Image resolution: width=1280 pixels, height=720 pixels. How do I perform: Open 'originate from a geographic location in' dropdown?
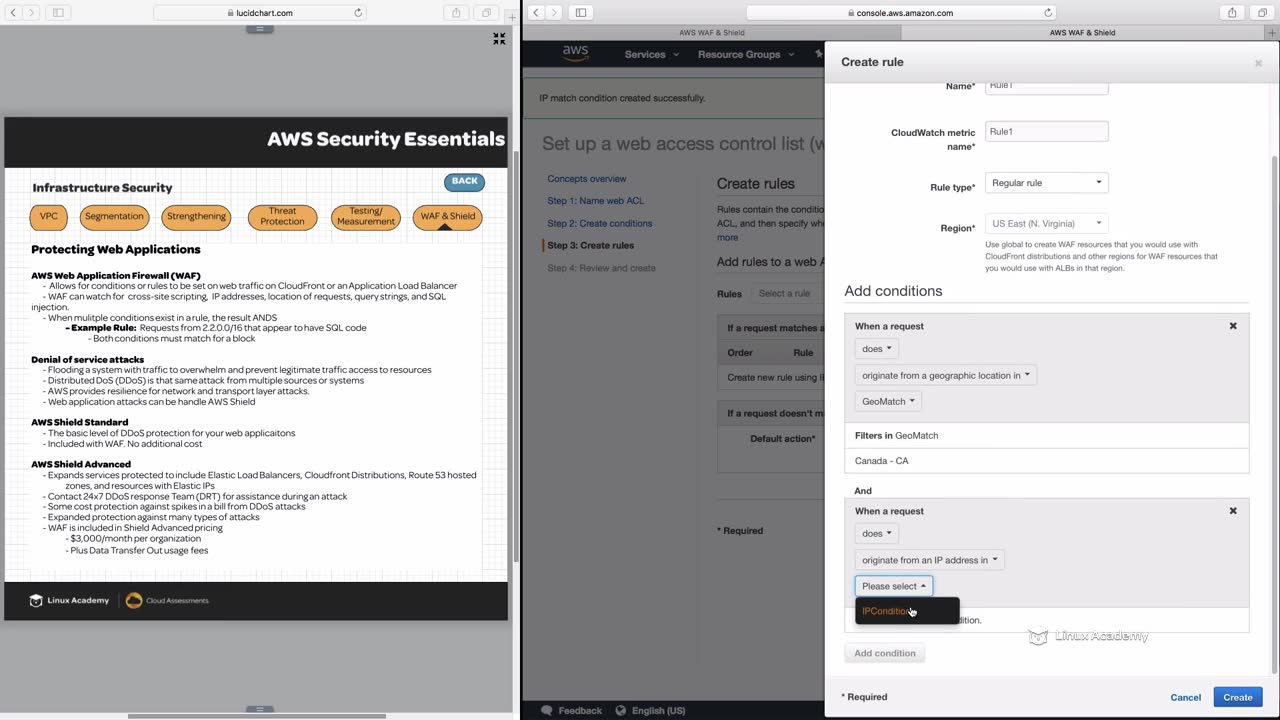[x=945, y=375]
